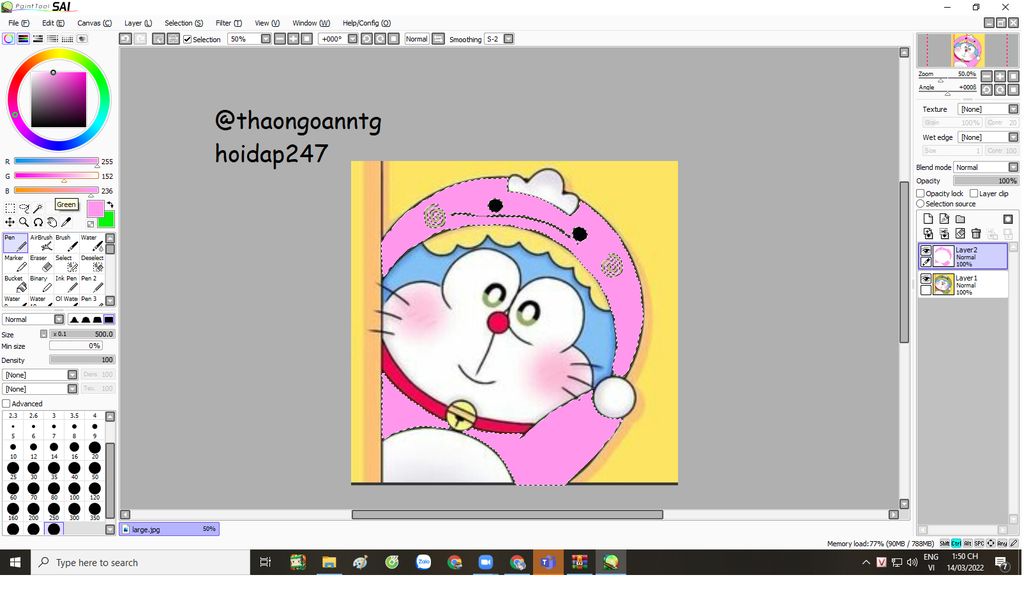Viewport: 1024px width, 598px height.
Task: Select the AirBrush tool
Action: [x=40, y=243]
